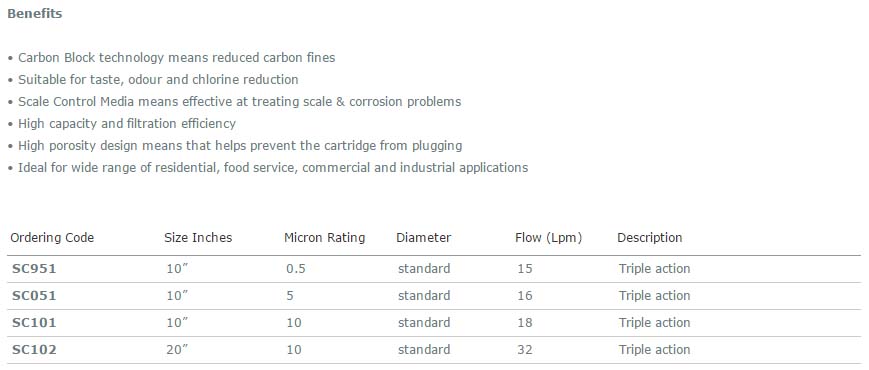This screenshot has height=370, width=869.
Task: Click the 0.5 micron rating cell
Action: click(x=296, y=269)
